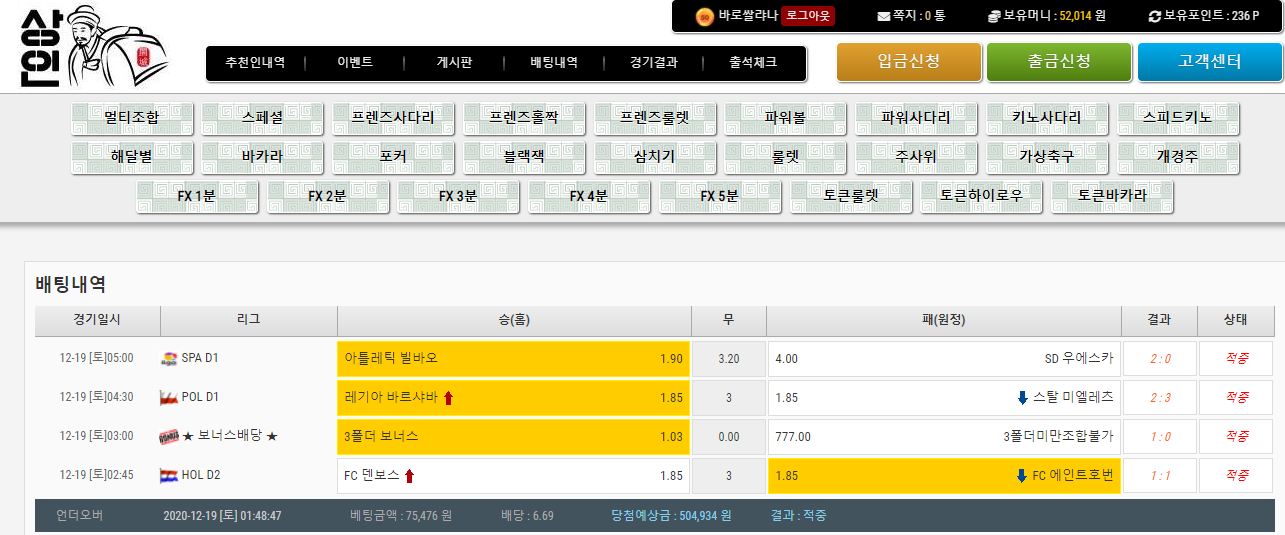The height and width of the screenshot is (535, 1285).
Task: Click the coins icon beside 보유머니
Action: click(993, 16)
